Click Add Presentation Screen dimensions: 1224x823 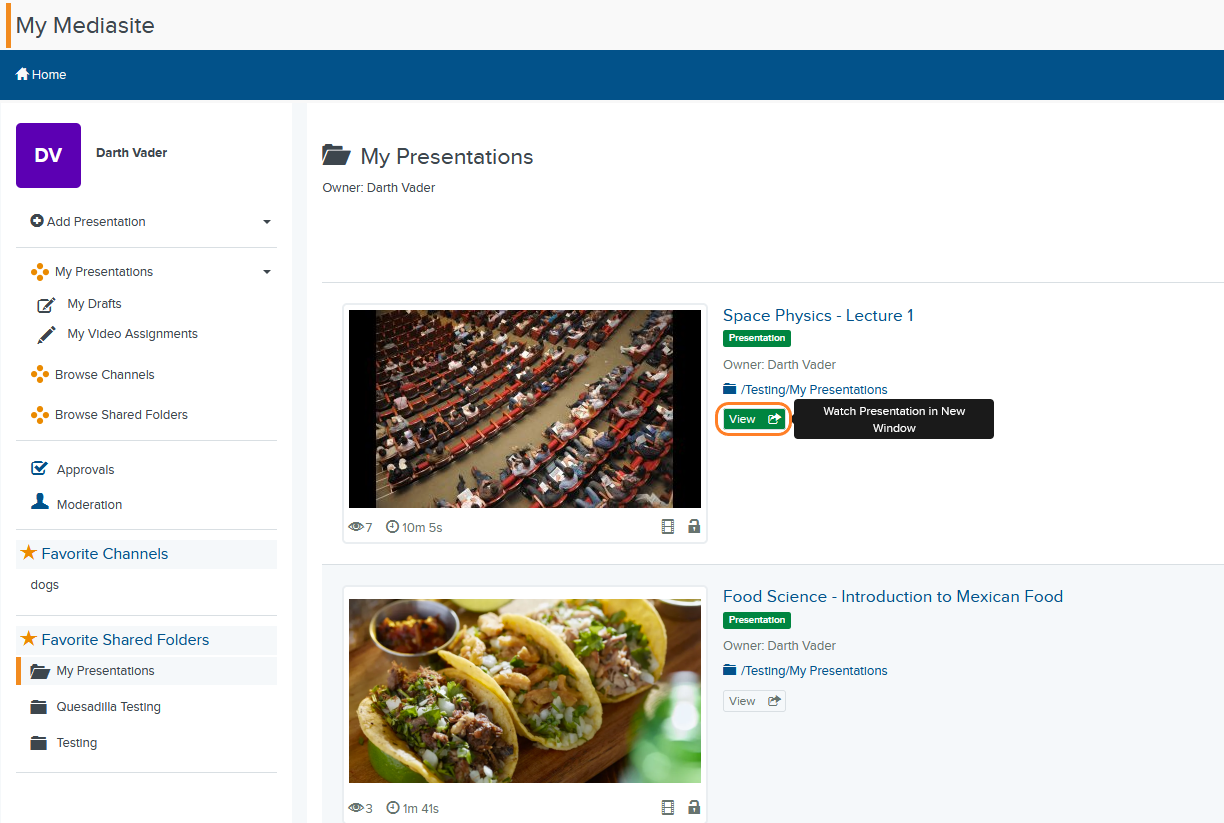[96, 222]
